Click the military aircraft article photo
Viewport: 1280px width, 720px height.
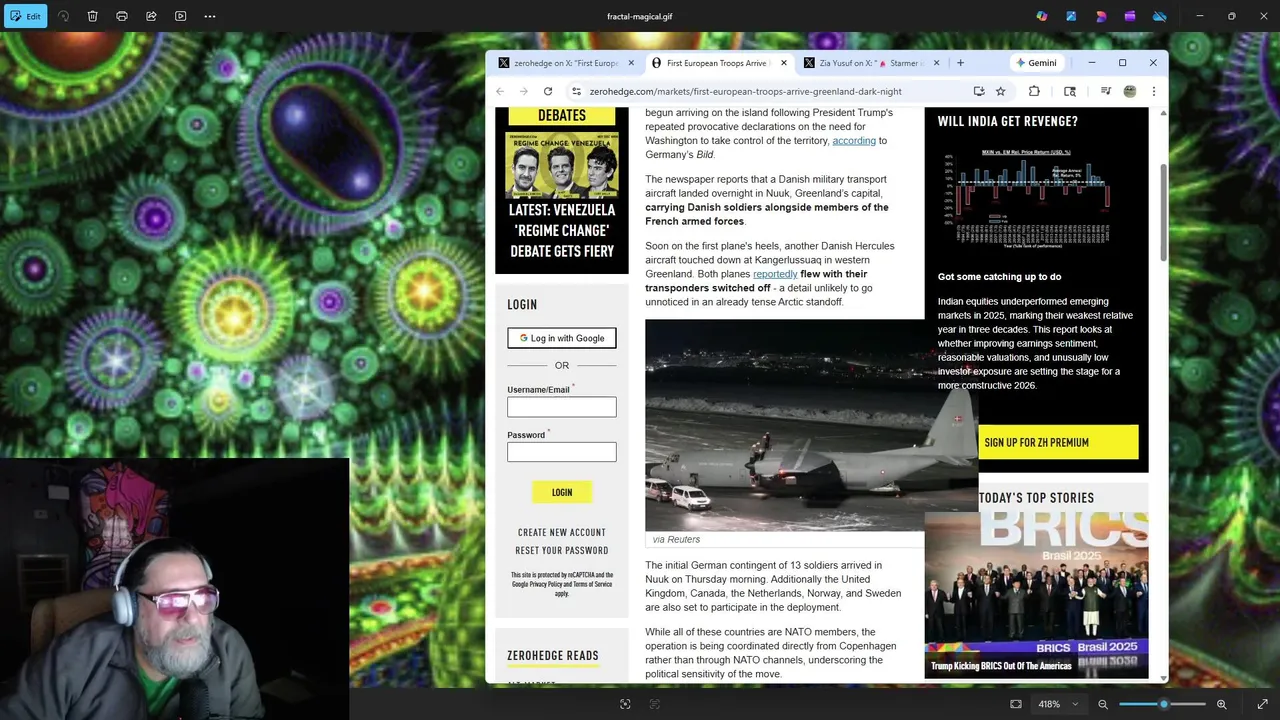click(x=811, y=425)
